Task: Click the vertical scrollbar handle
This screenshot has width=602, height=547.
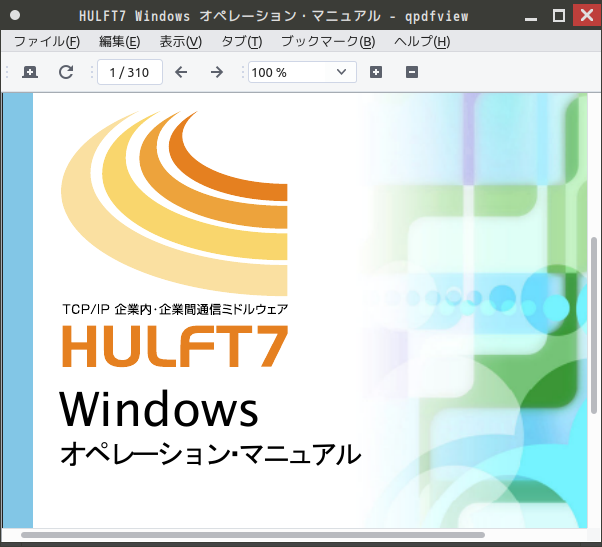Action: (594, 325)
